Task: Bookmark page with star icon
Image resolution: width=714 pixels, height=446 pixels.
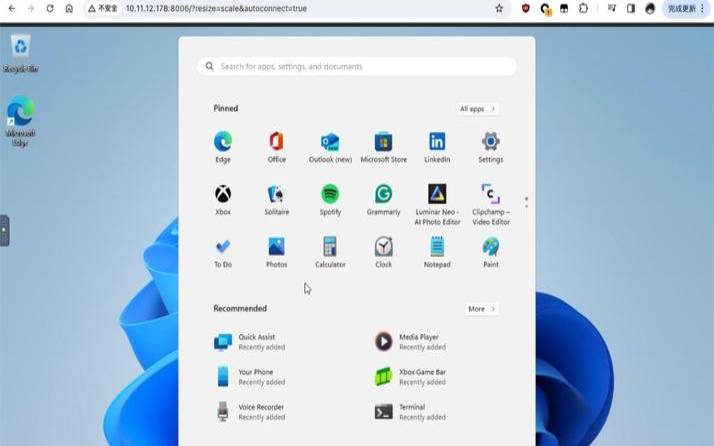Action: tap(499, 8)
